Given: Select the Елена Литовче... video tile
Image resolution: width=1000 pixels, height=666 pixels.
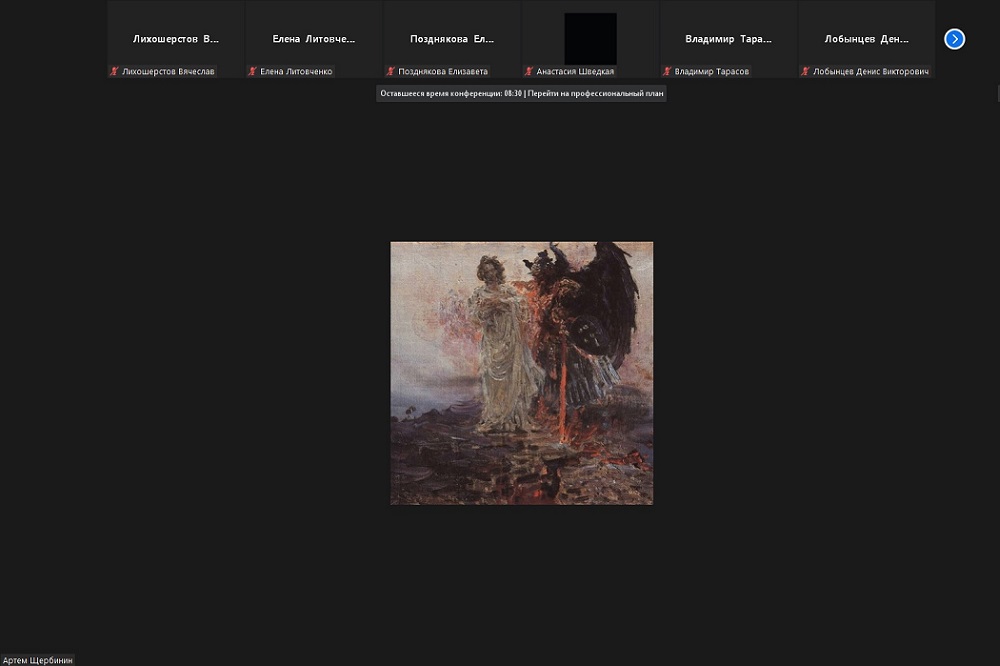Looking at the screenshot, I should click(314, 39).
